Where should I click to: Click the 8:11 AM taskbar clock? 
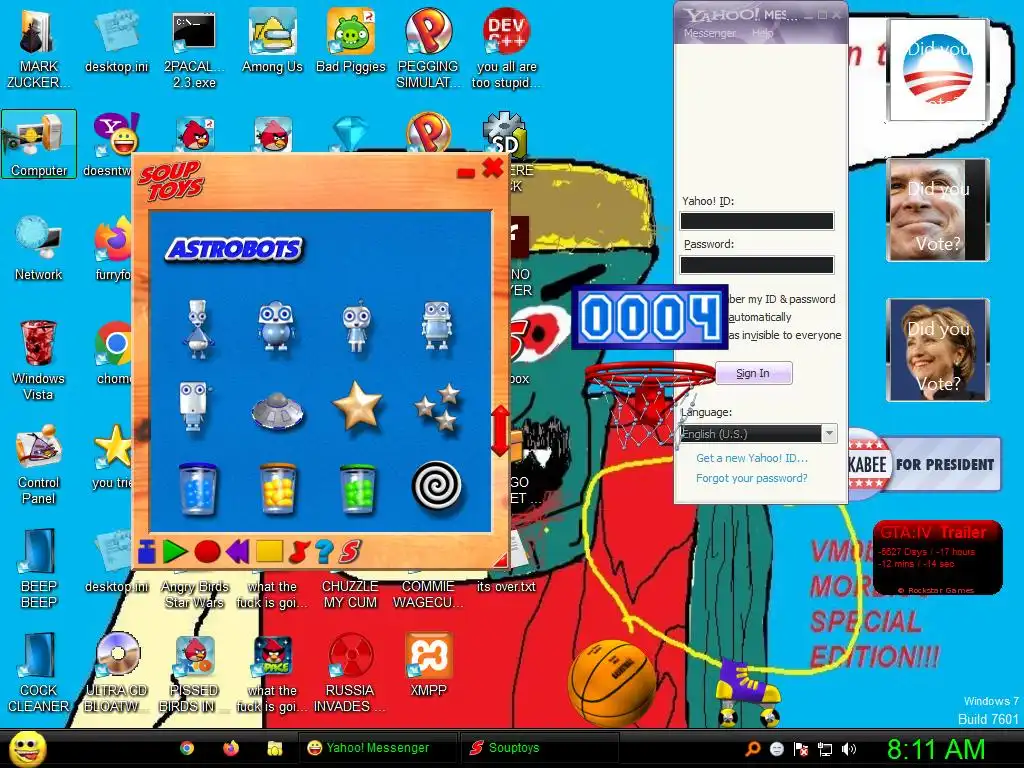coord(935,749)
